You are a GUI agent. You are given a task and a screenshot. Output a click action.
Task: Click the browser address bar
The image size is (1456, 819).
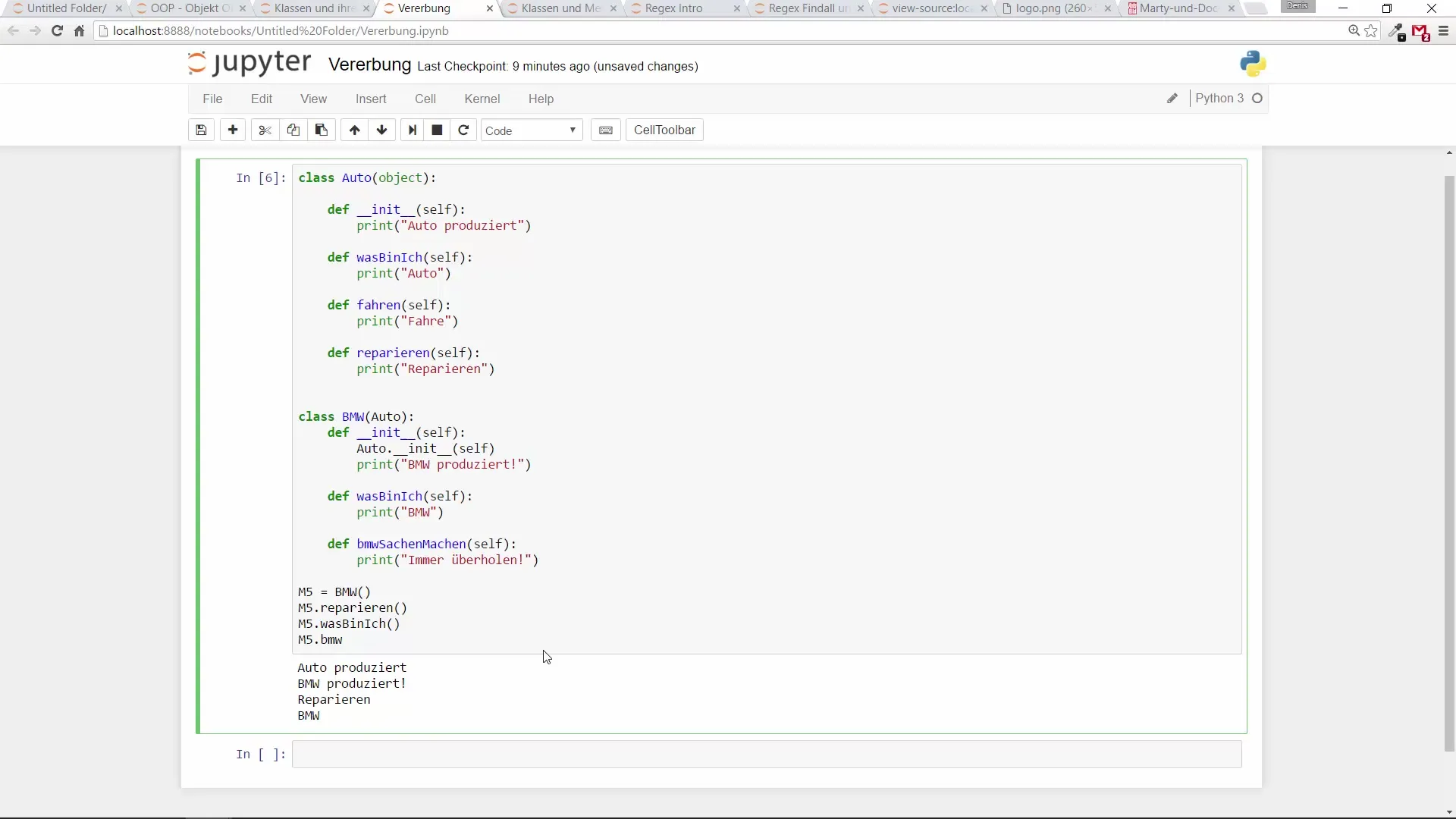click(x=720, y=31)
